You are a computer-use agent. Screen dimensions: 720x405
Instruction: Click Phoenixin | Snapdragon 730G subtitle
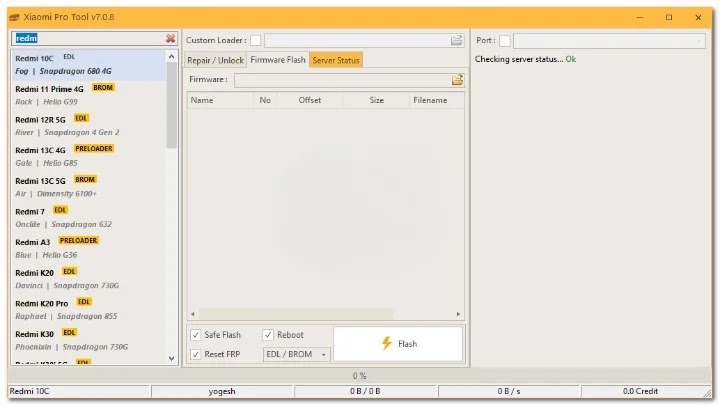click(x=72, y=347)
